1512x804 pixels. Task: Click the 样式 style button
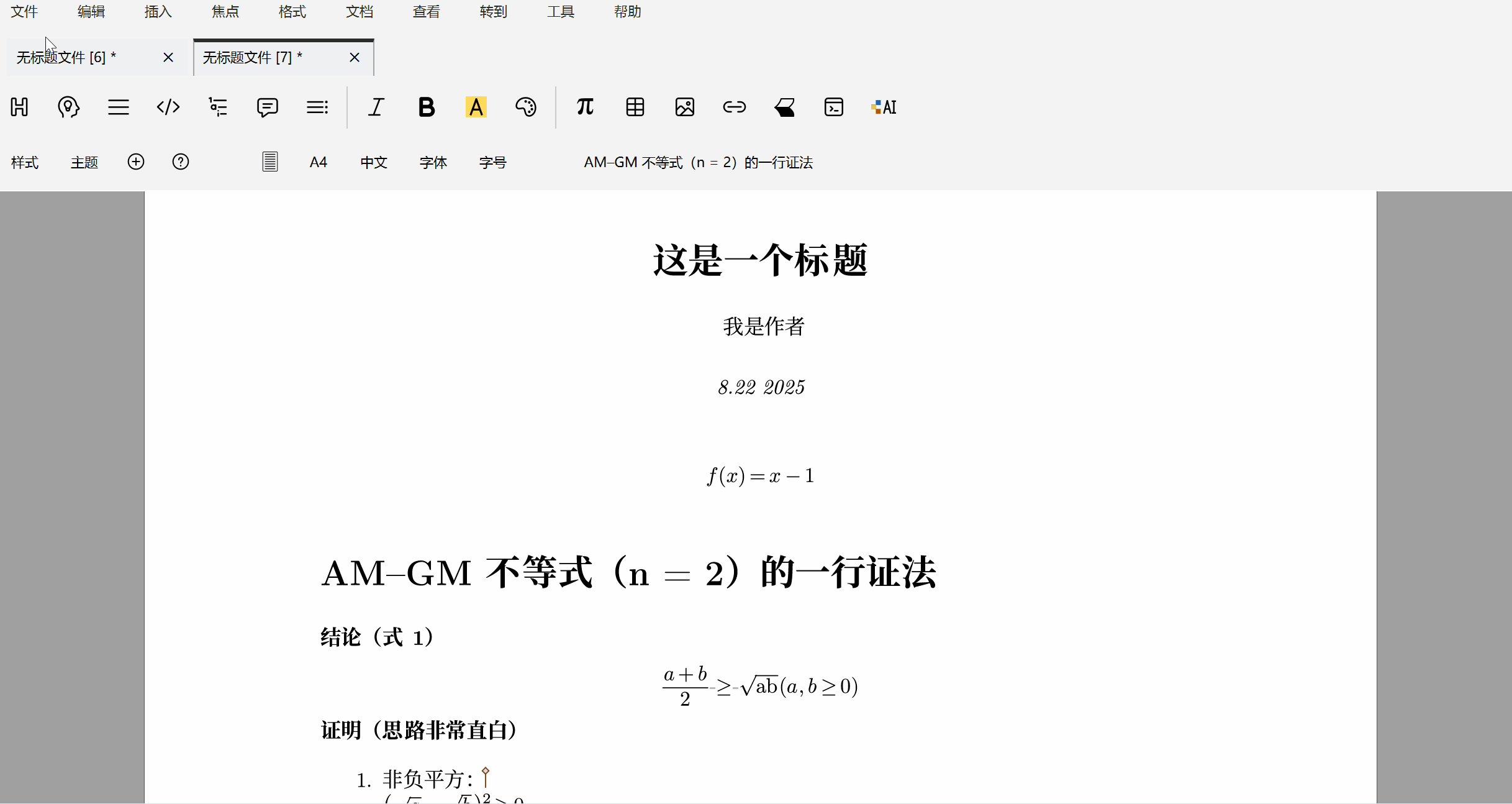(x=25, y=162)
